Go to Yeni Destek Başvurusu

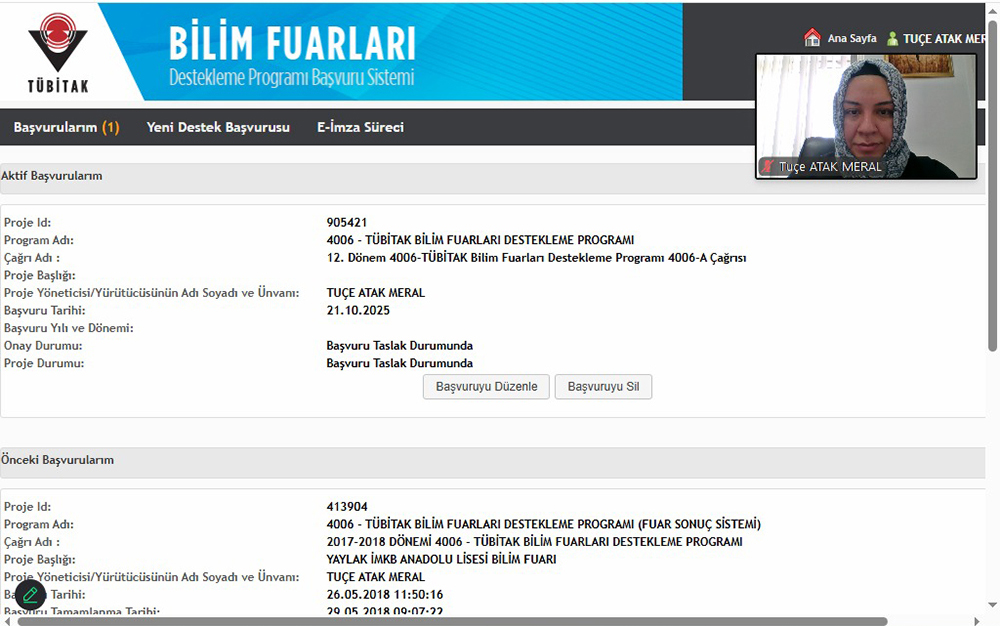[x=218, y=127]
